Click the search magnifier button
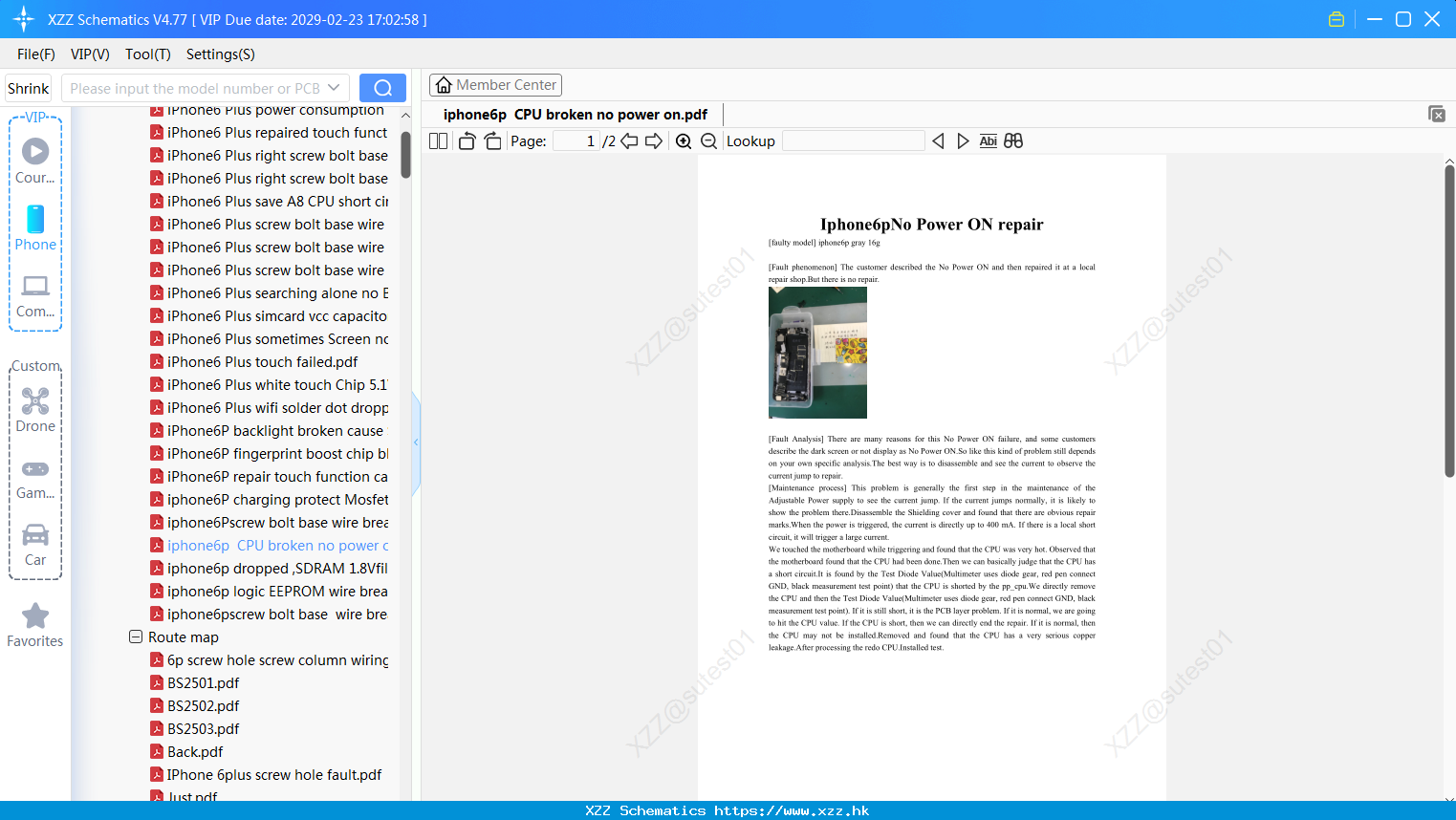This screenshot has width=1456, height=820. point(382,88)
